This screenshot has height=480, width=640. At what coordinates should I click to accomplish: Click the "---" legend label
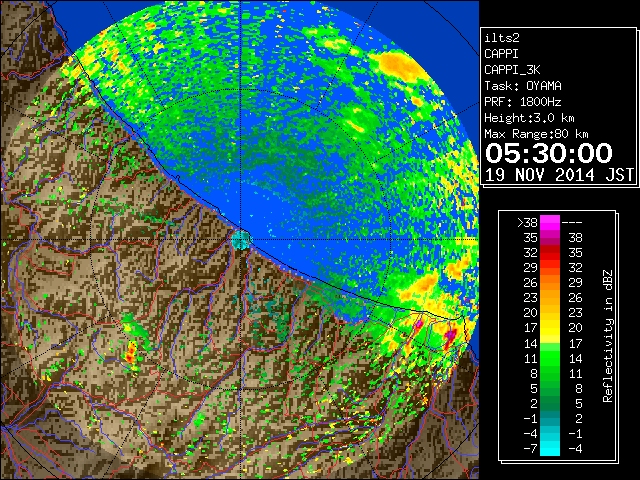572,223
